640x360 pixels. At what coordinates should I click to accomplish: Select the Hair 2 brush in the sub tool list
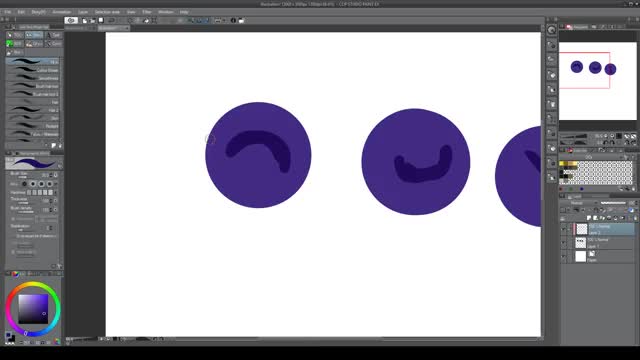pos(33,110)
